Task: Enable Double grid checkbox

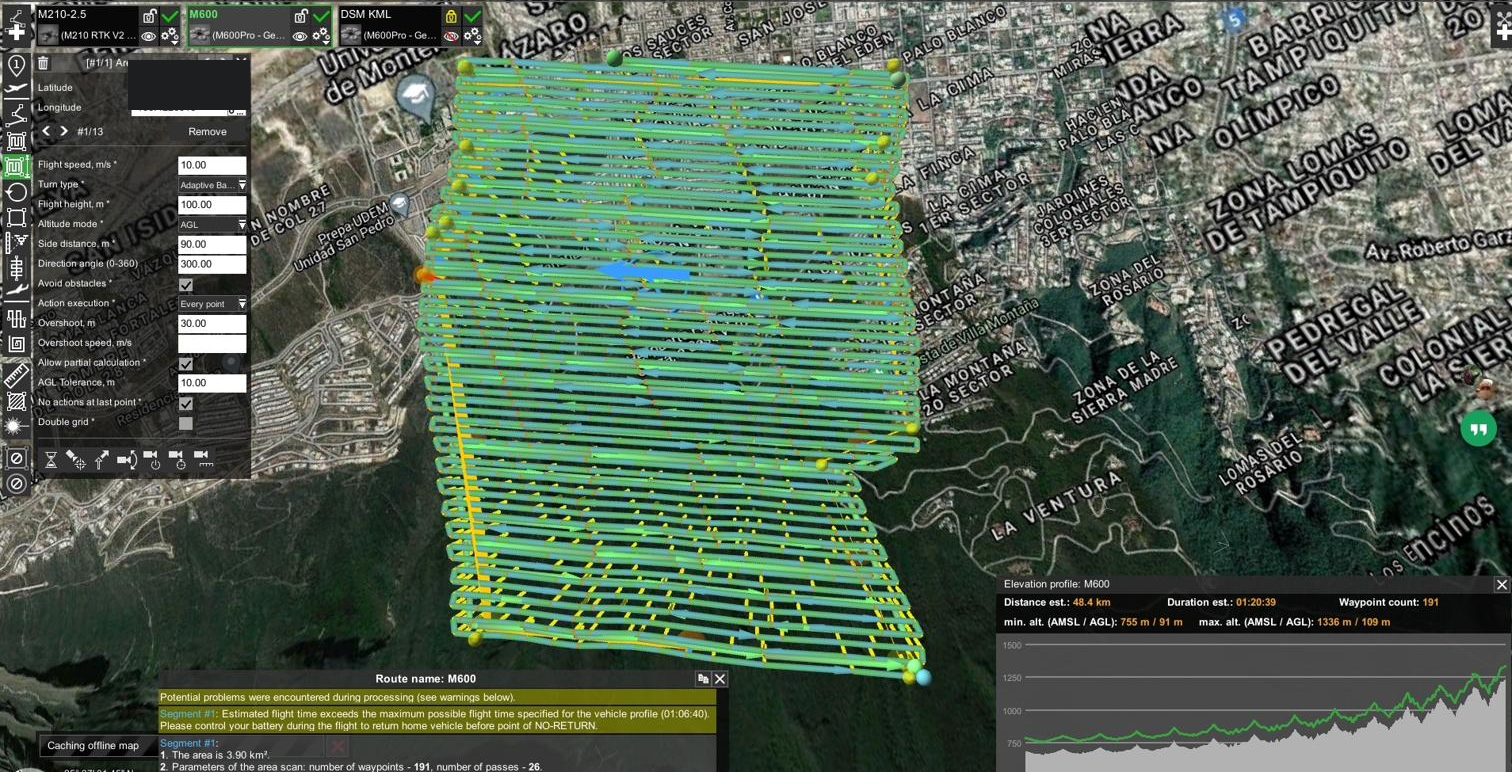Action: (x=185, y=423)
